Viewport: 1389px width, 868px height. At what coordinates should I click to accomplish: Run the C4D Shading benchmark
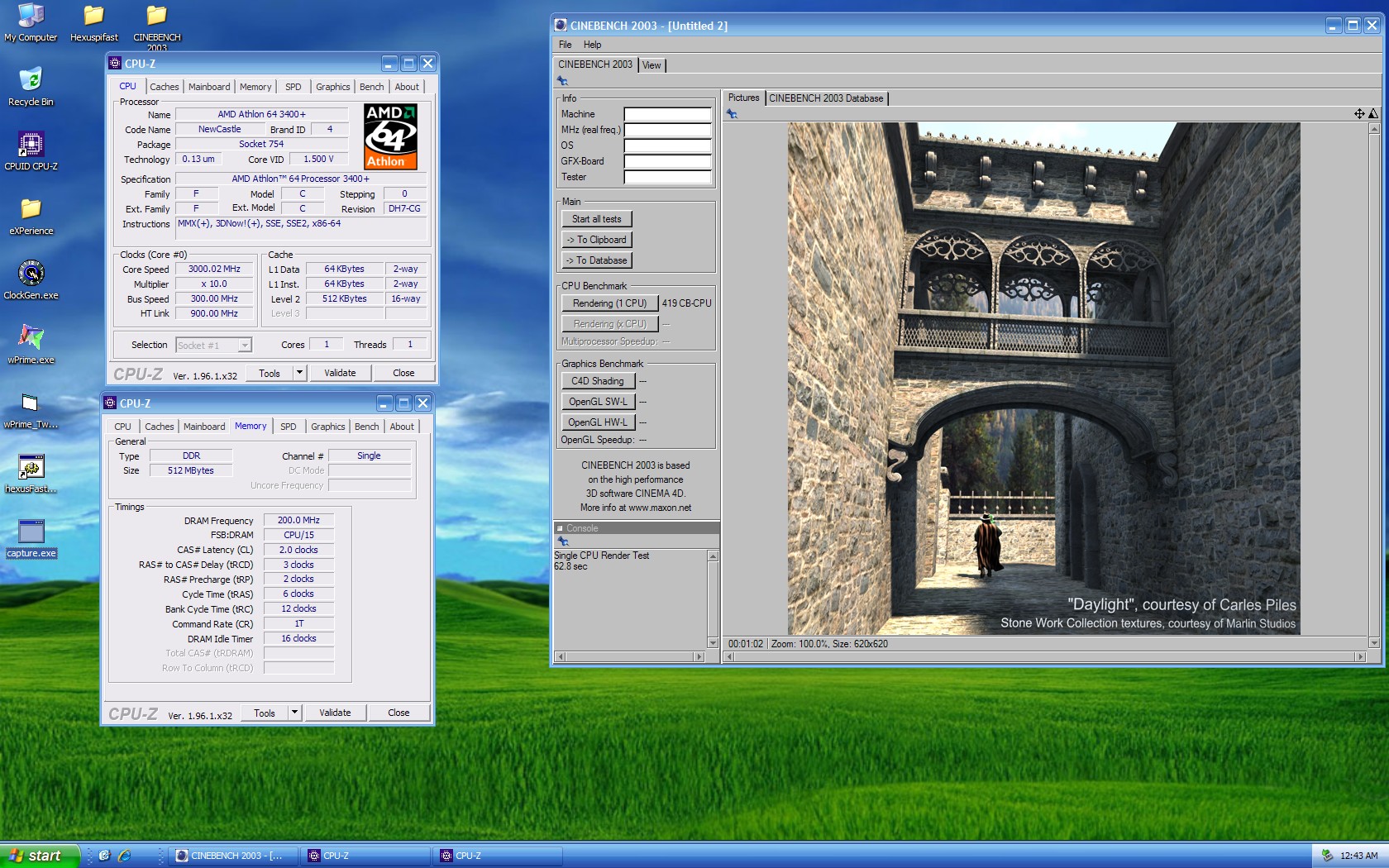598,381
